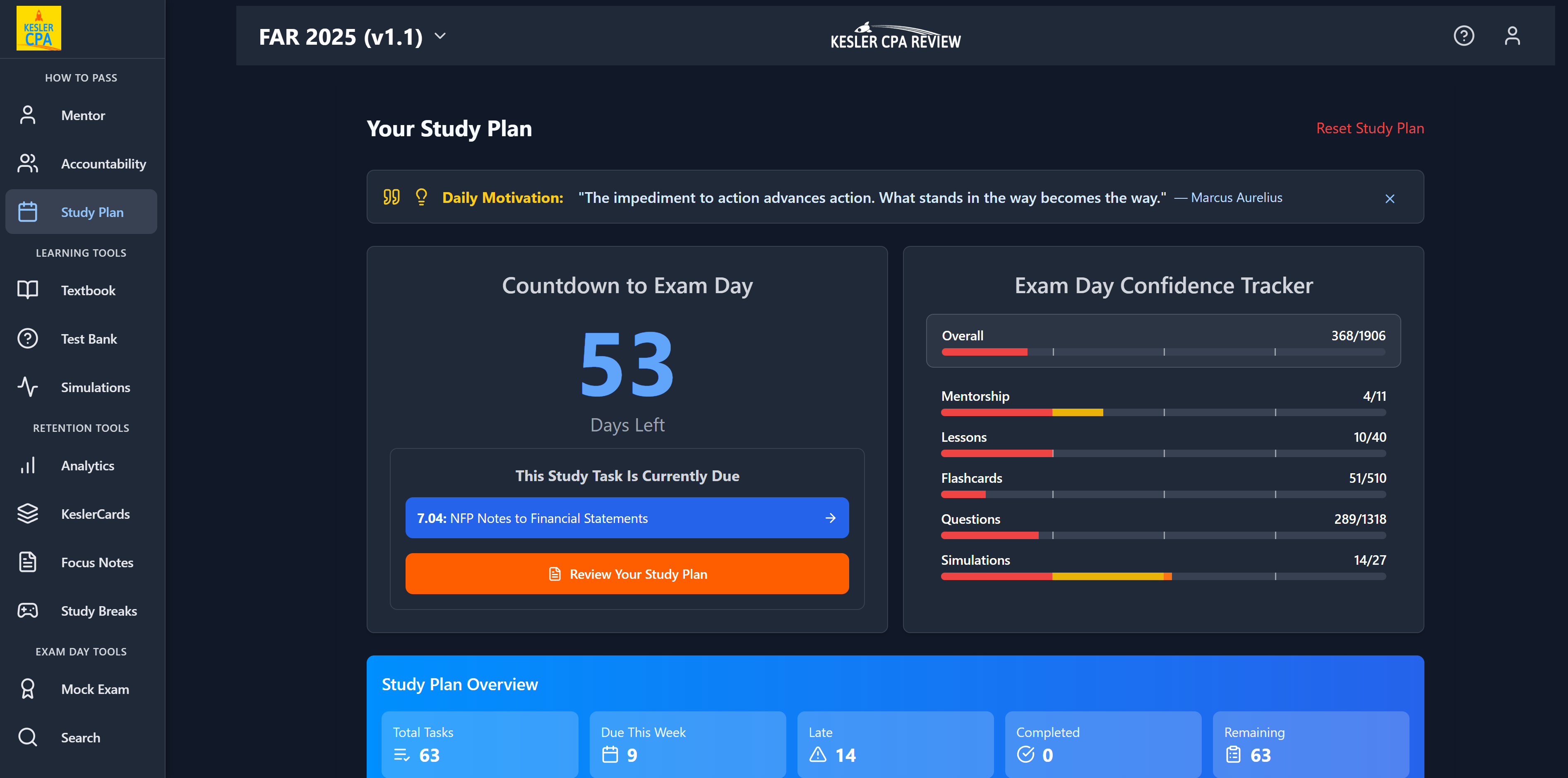
Task: Click the Overall confidence progress bar
Action: click(1163, 352)
